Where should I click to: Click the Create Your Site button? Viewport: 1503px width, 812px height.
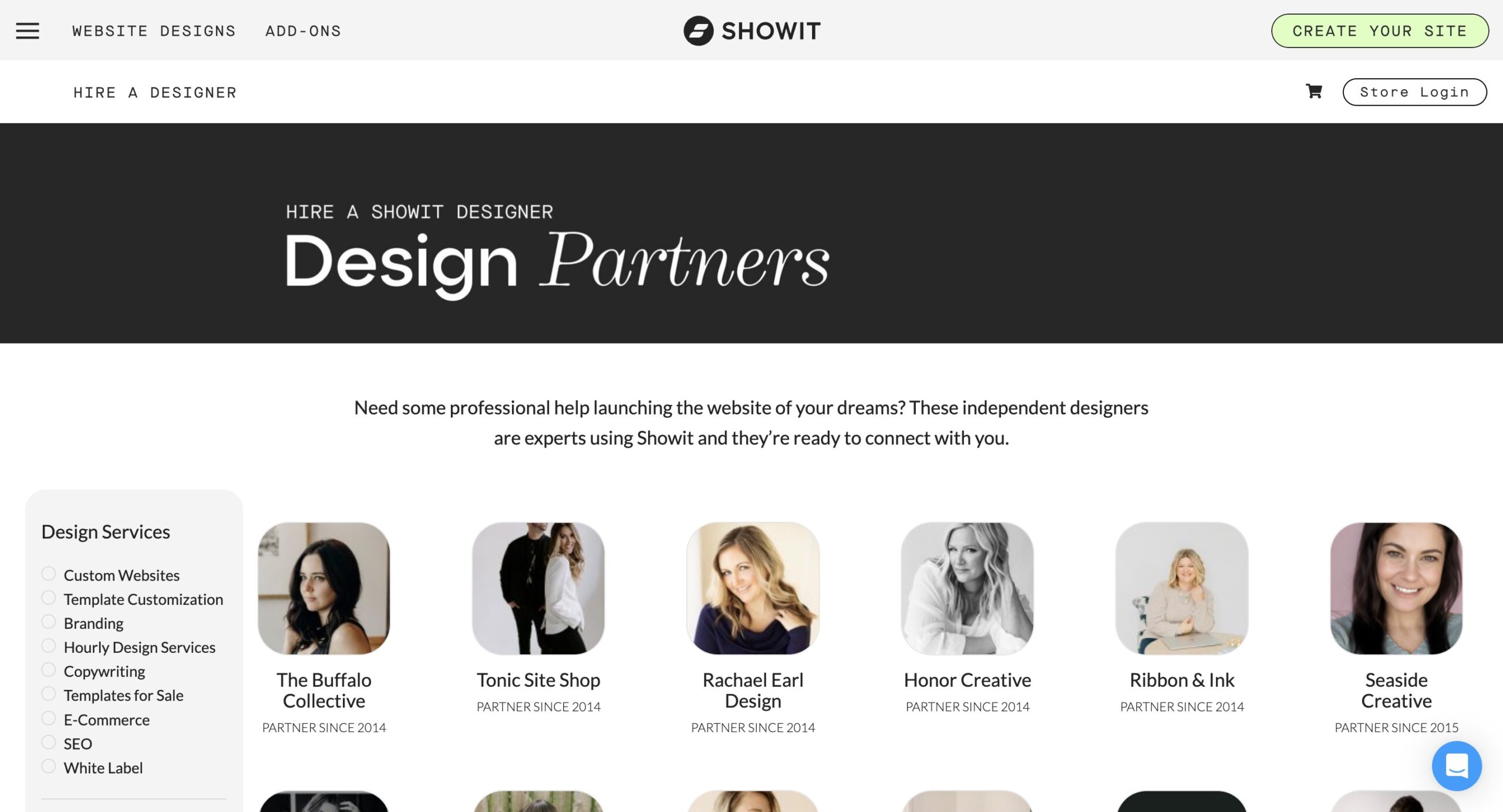point(1380,31)
